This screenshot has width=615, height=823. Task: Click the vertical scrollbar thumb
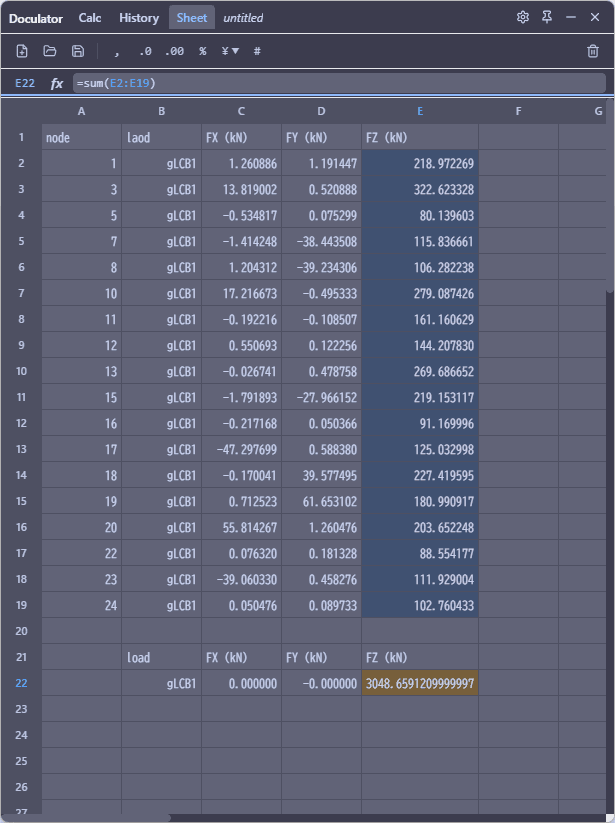click(x=610, y=195)
